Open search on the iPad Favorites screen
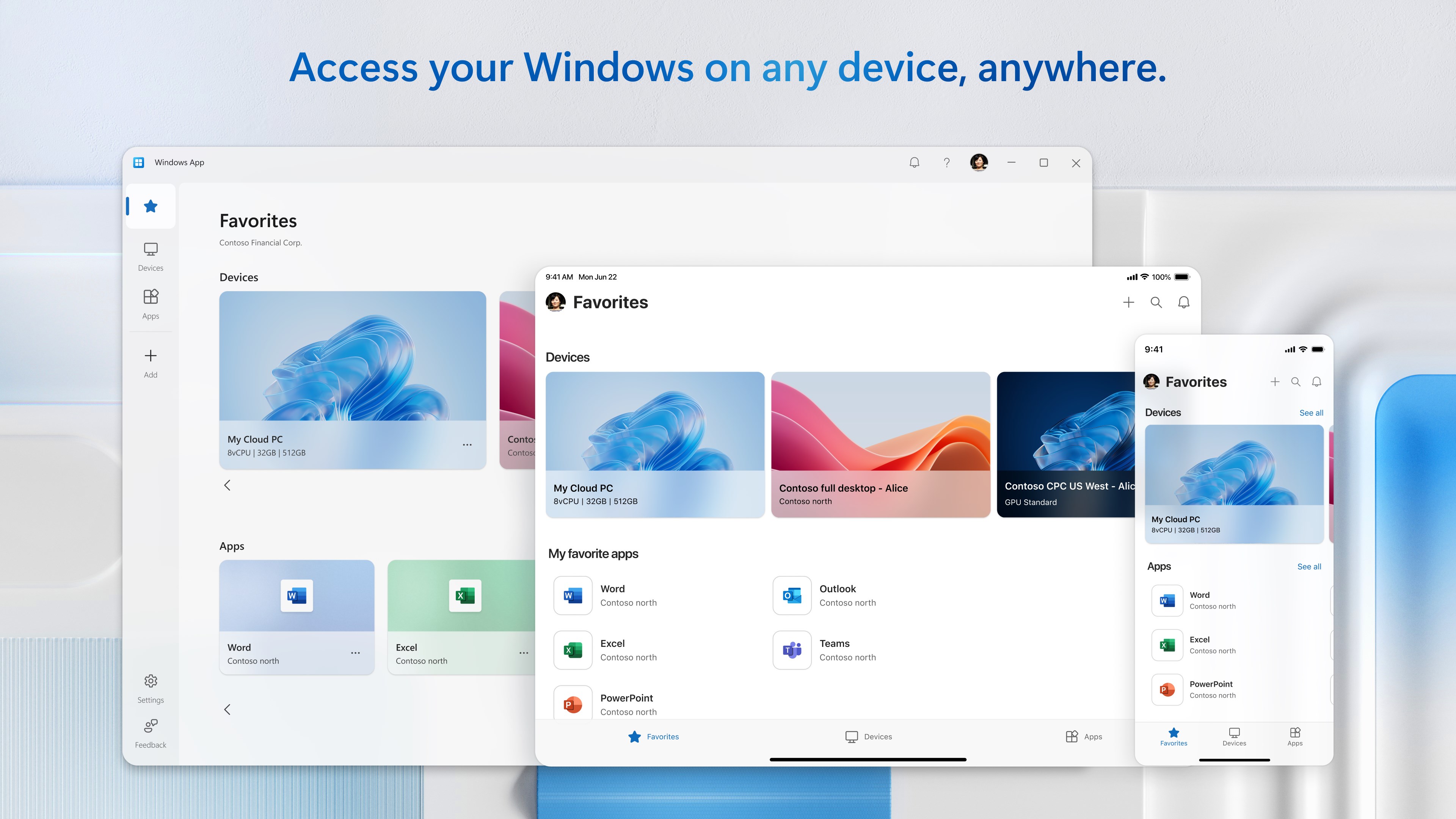 click(x=1156, y=303)
